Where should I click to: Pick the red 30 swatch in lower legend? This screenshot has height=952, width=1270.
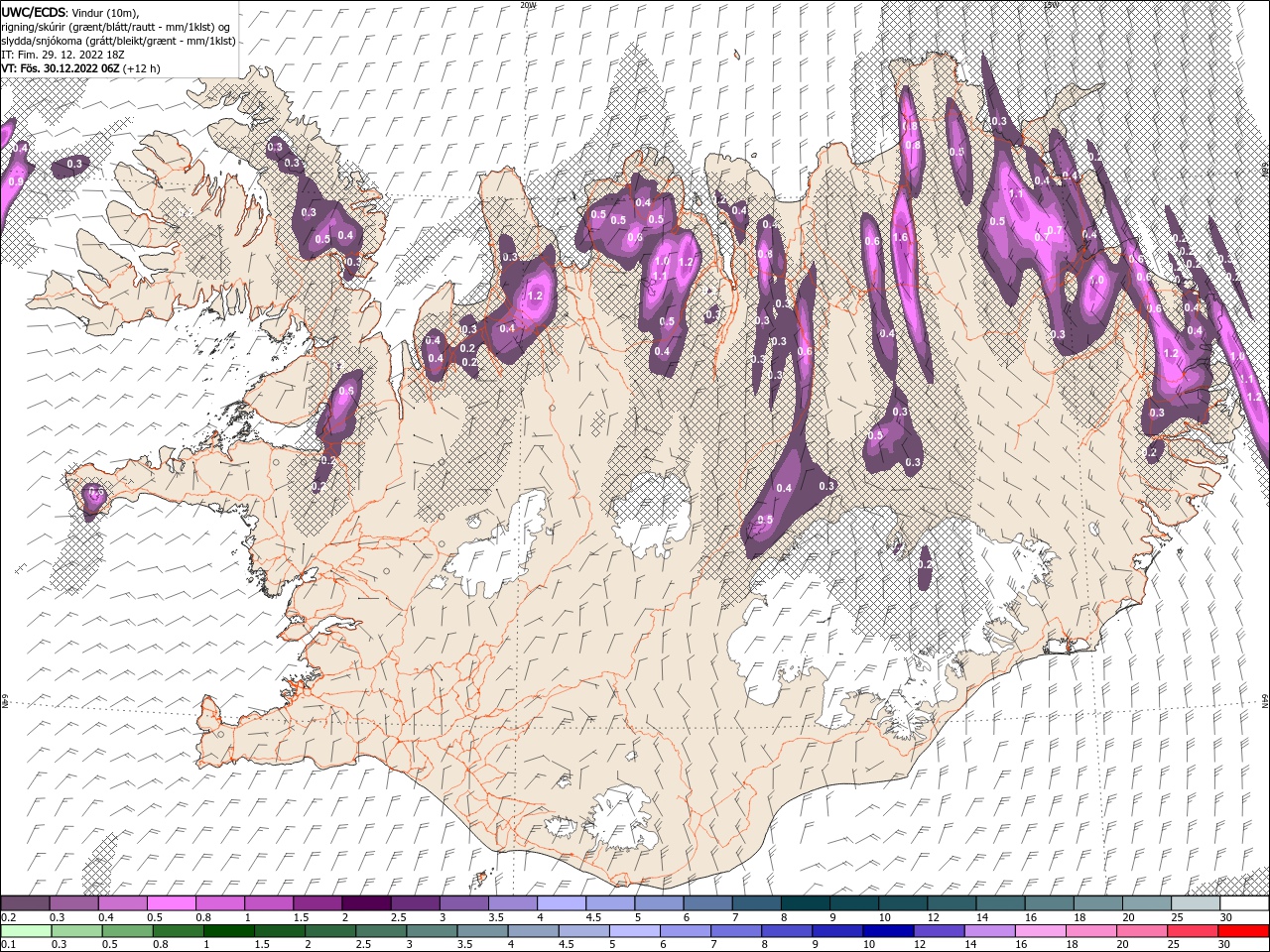1243,931
